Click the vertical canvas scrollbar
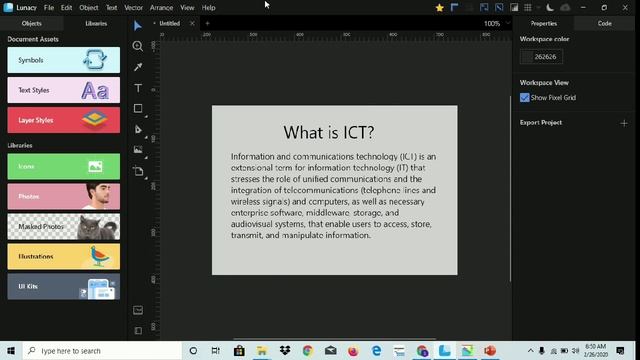Image resolution: width=640 pixels, height=360 pixels. (510, 189)
